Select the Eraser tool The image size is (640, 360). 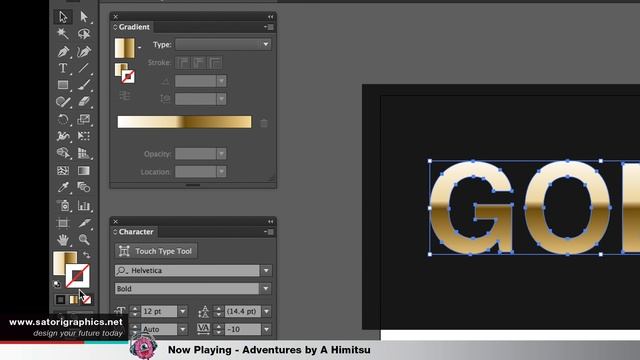84,102
